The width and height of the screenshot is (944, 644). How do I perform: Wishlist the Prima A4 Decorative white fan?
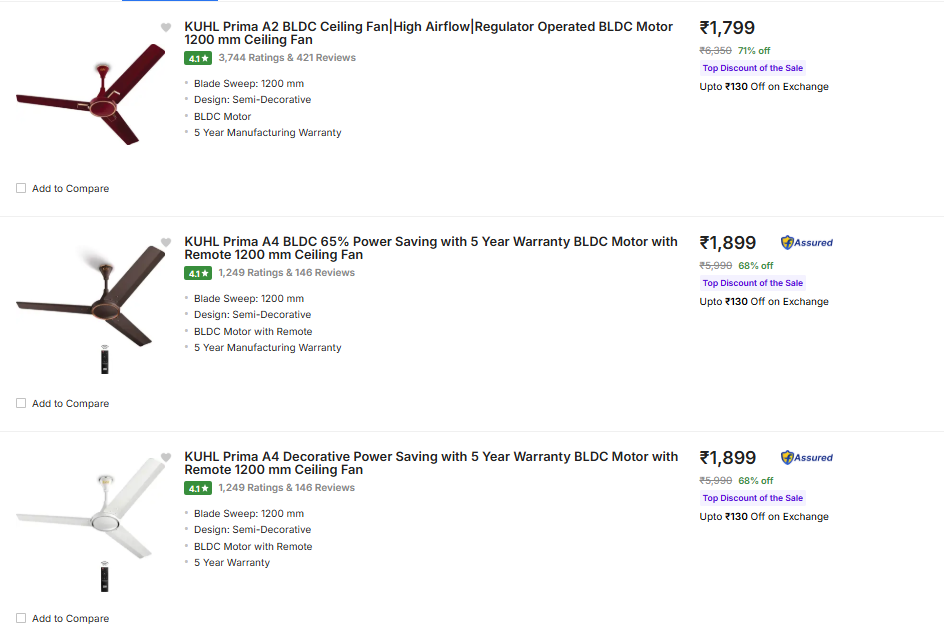click(x=166, y=458)
